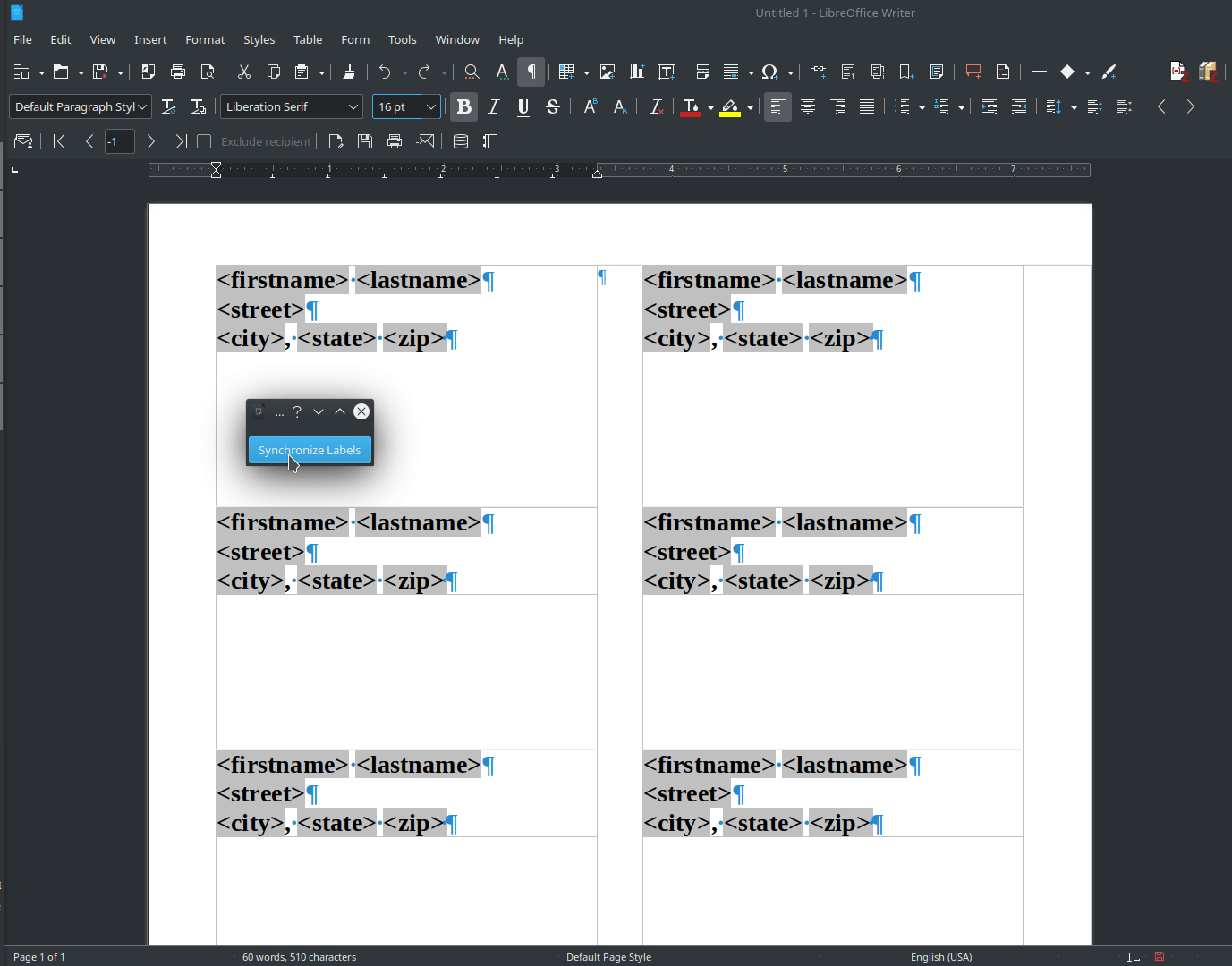Image resolution: width=1232 pixels, height=966 pixels.
Task: Open the font size dropdown
Action: pos(431,106)
